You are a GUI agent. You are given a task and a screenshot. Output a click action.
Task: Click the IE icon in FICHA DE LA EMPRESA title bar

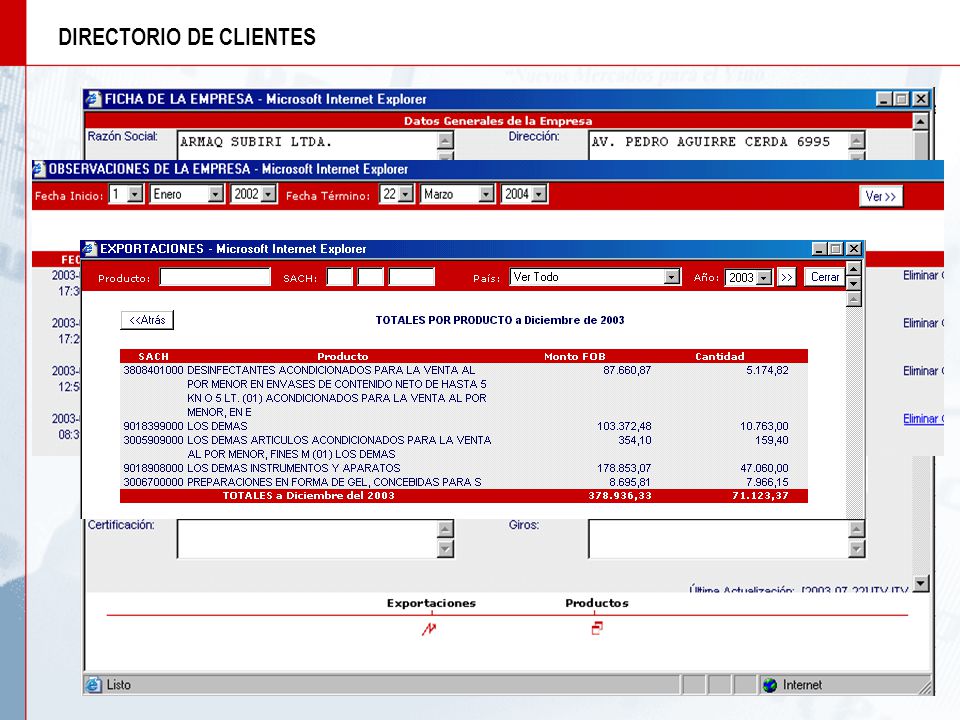pos(94,99)
